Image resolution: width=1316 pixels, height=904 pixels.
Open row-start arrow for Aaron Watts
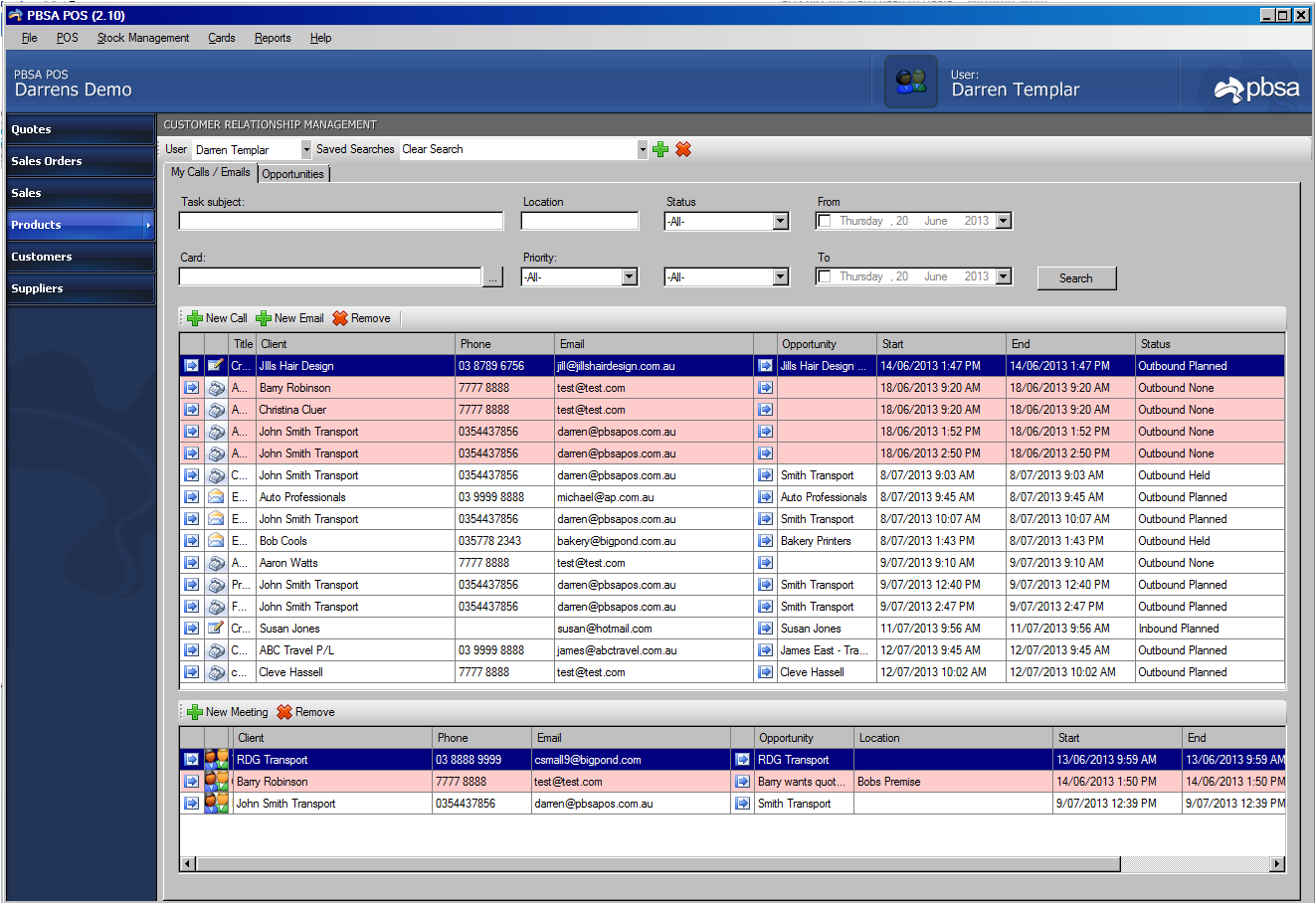coord(191,563)
